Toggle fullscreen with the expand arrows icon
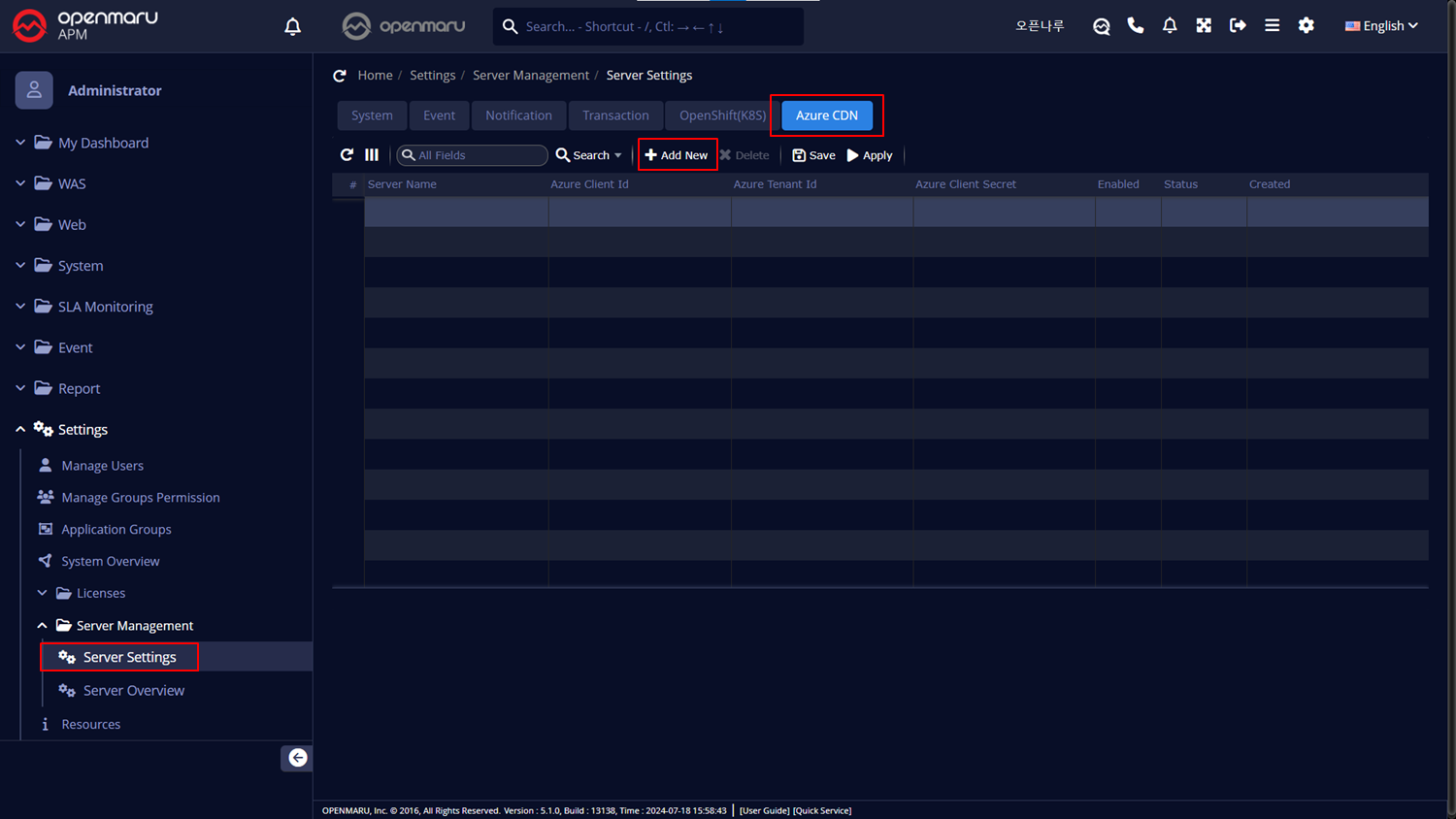The image size is (1456, 819). pyautogui.click(x=1204, y=26)
